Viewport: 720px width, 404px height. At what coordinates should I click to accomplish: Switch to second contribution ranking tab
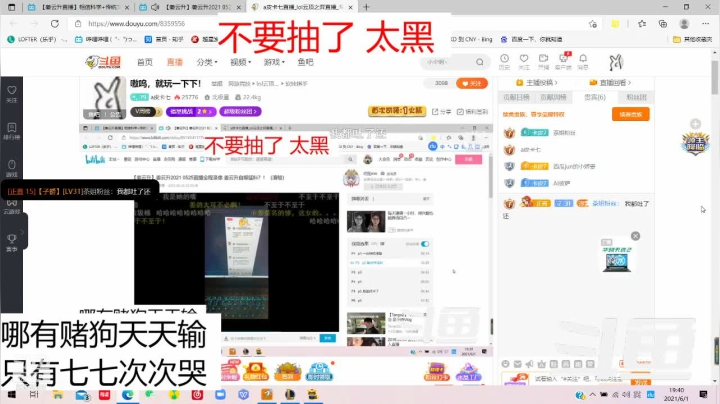(x=553, y=97)
